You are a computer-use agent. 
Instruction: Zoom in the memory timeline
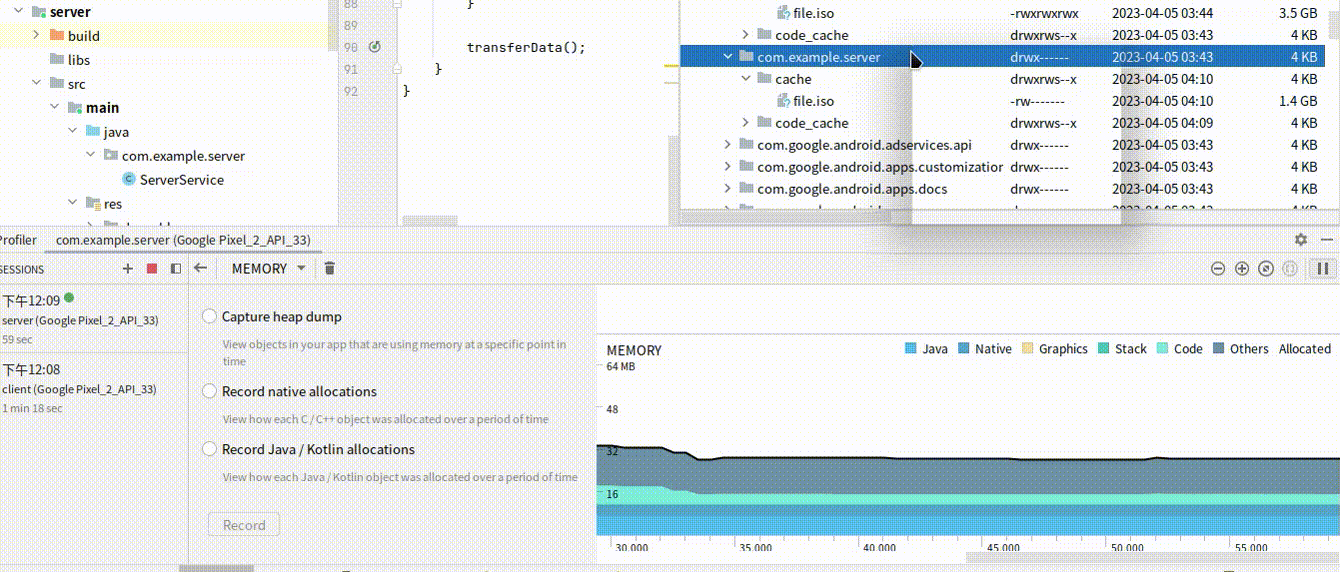(1242, 268)
